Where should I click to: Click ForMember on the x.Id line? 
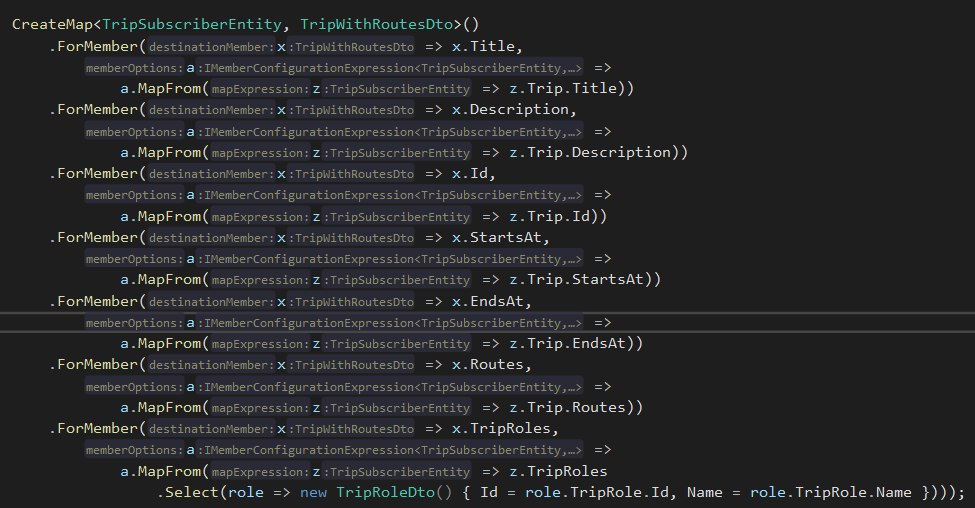(98, 173)
